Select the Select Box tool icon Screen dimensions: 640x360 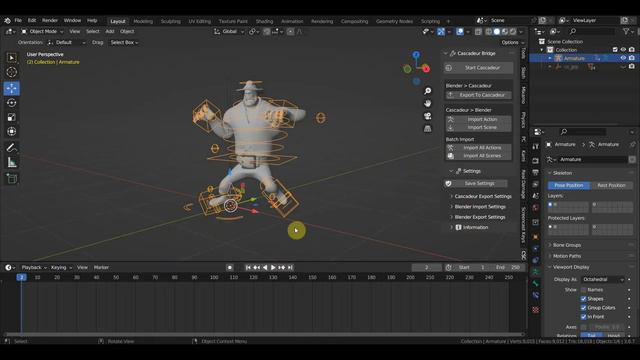[11, 58]
